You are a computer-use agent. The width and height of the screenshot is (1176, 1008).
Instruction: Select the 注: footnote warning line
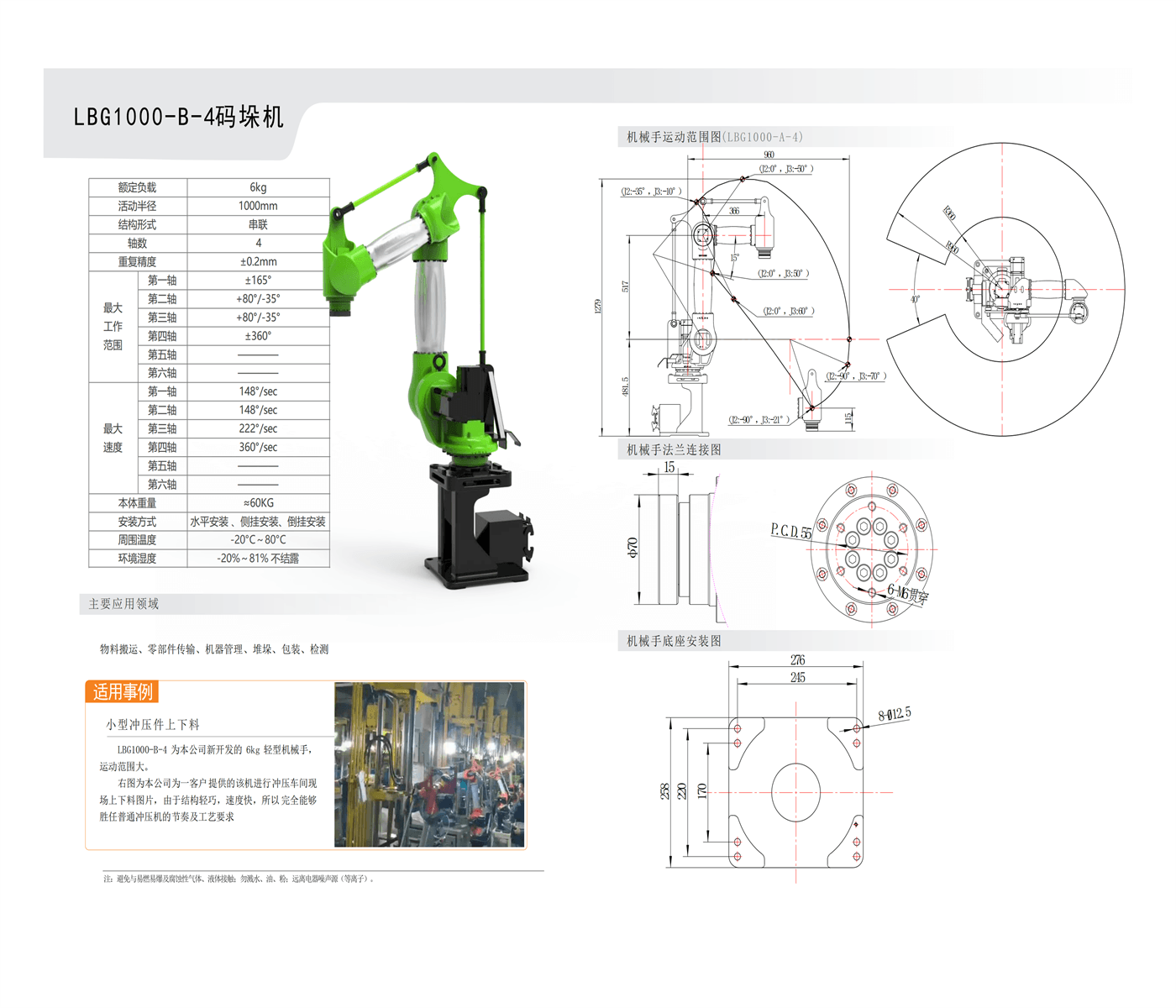[x=239, y=879]
